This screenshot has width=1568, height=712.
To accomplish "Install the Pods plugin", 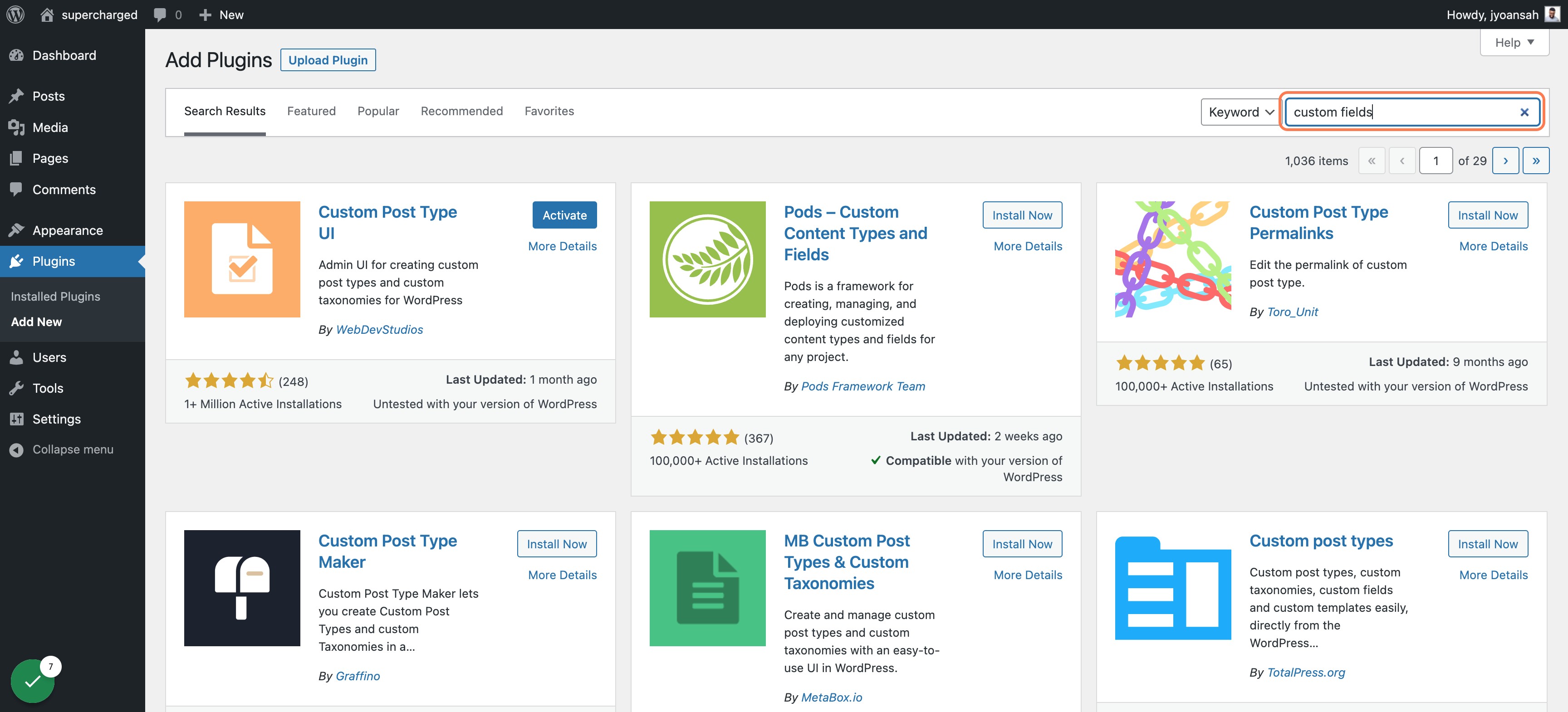I will [x=1022, y=215].
